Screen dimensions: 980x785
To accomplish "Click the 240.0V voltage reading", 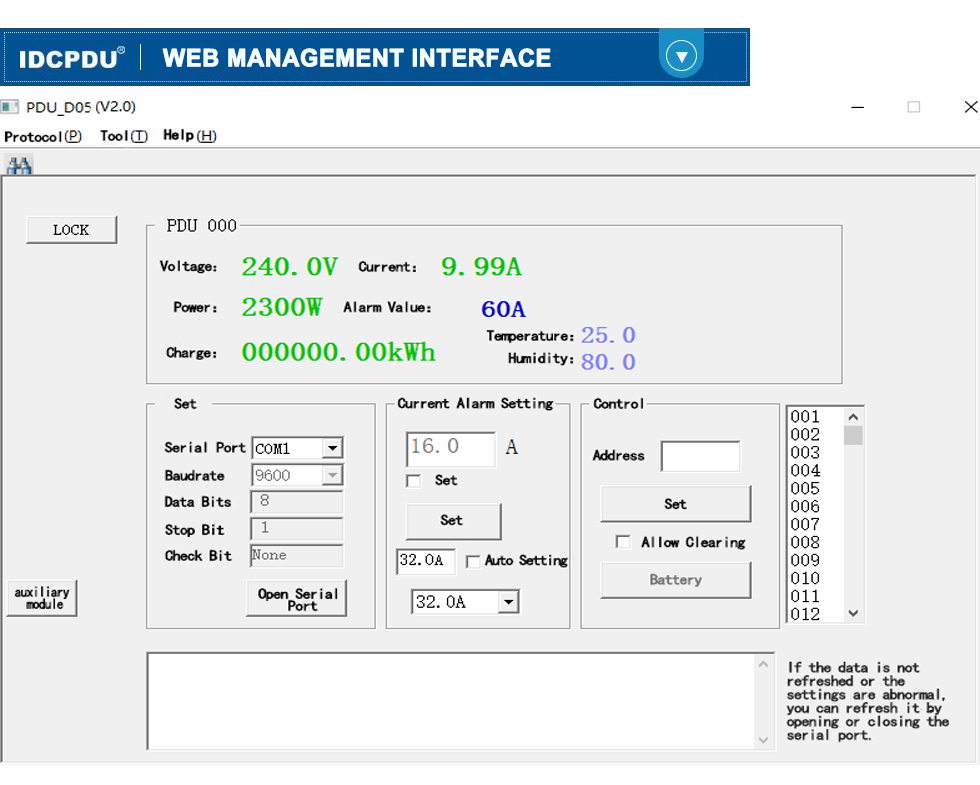I will pyautogui.click(x=290, y=267).
